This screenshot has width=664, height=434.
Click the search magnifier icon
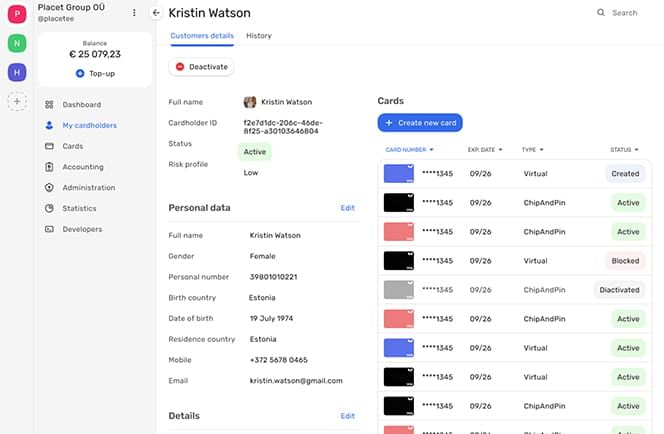point(600,13)
